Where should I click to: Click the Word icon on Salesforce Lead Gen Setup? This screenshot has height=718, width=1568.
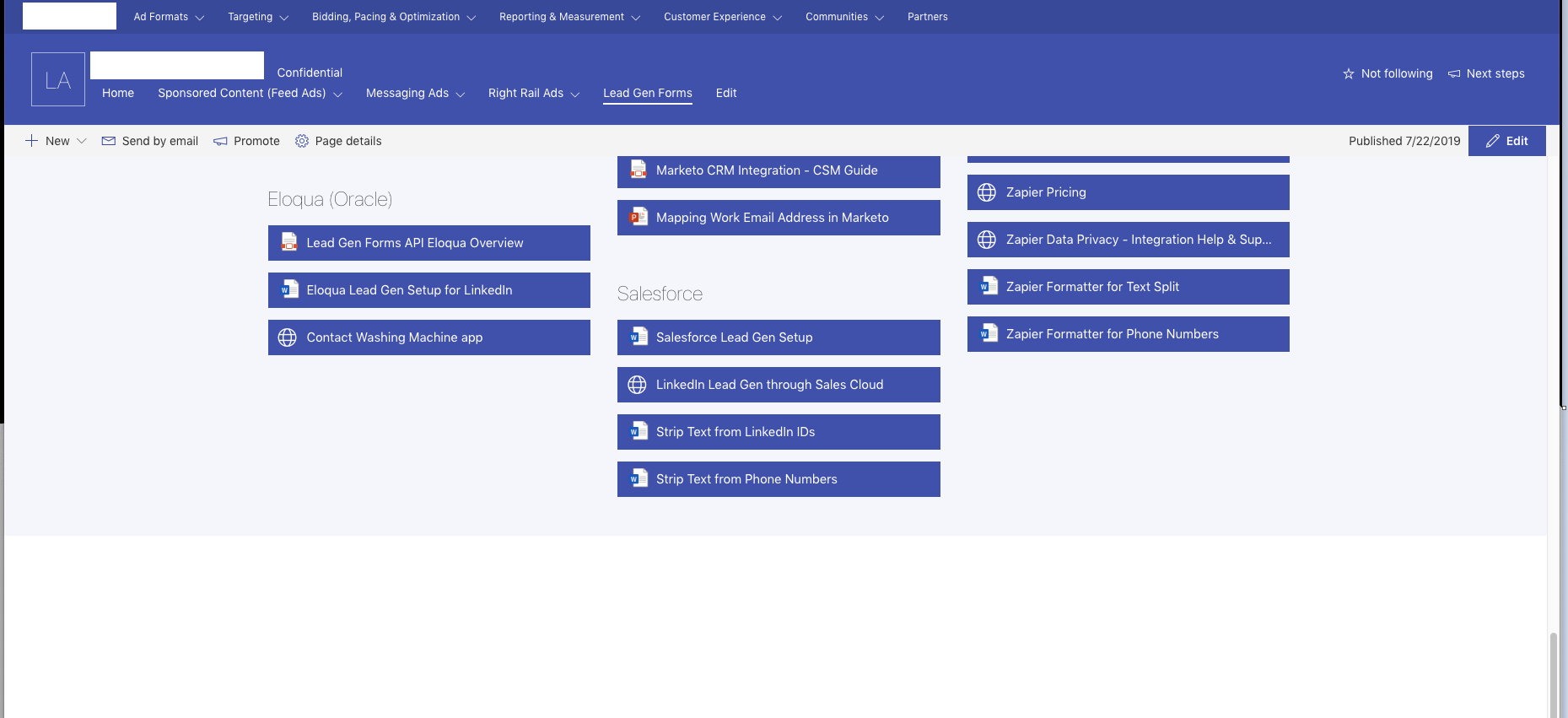pyautogui.click(x=639, y=337)
